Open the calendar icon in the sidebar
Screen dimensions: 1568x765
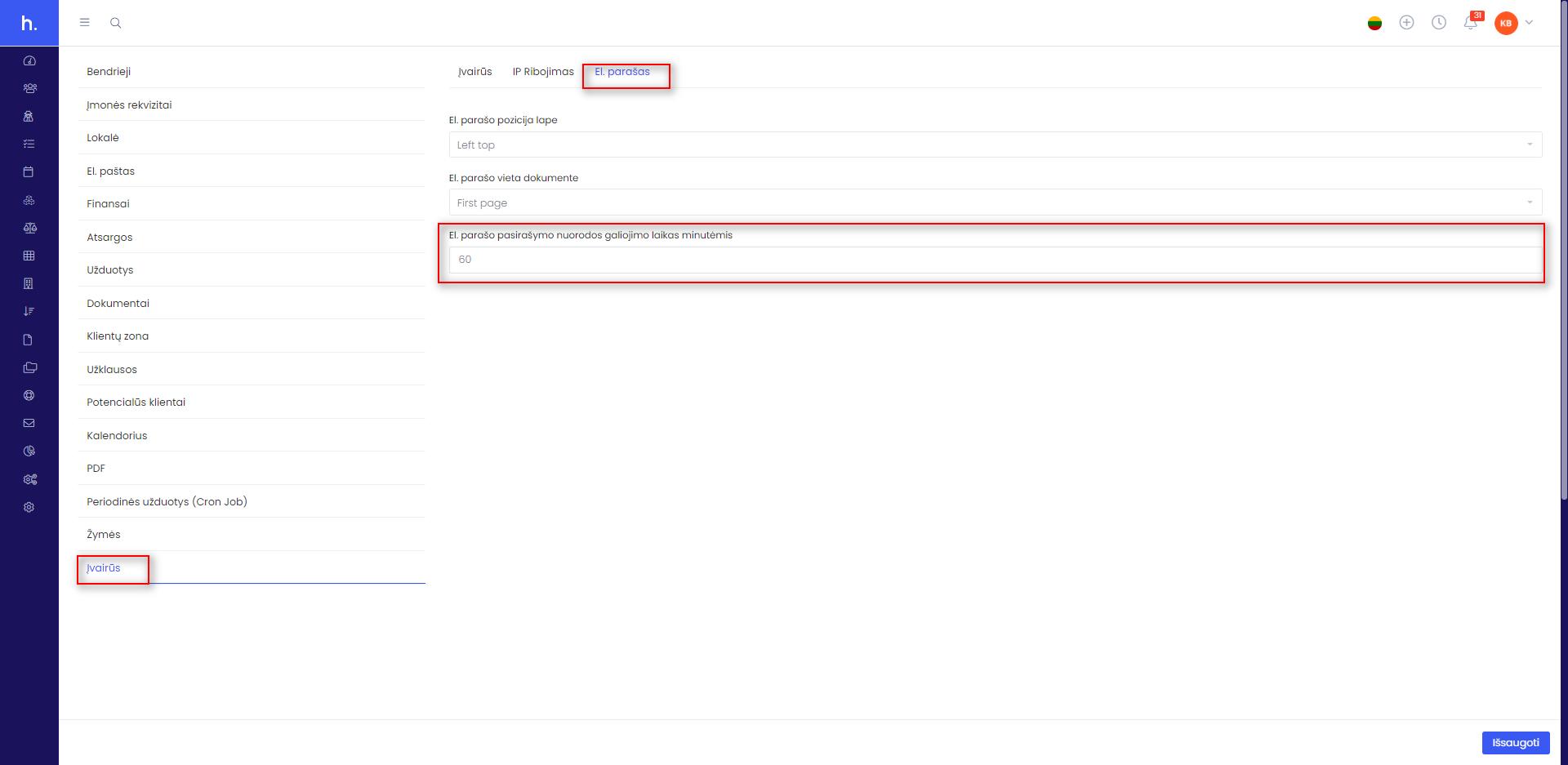point(29,171)
